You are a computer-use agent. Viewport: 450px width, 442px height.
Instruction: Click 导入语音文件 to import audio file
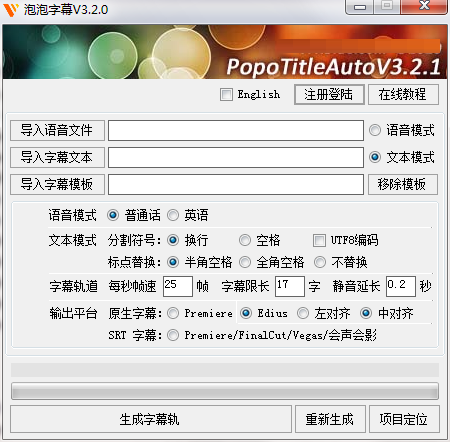pos(57,130)
